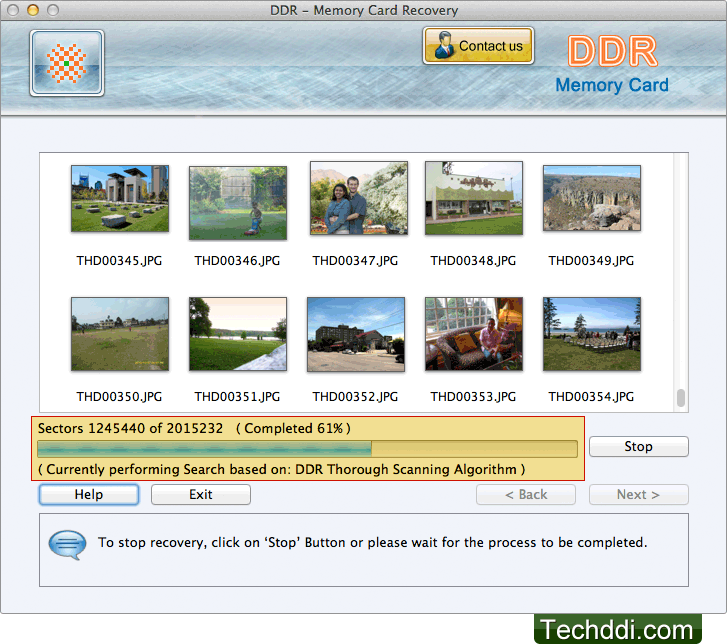This screenshot has height=644, width=727.
Task: Stop the recovery scan
Action: 638,446
